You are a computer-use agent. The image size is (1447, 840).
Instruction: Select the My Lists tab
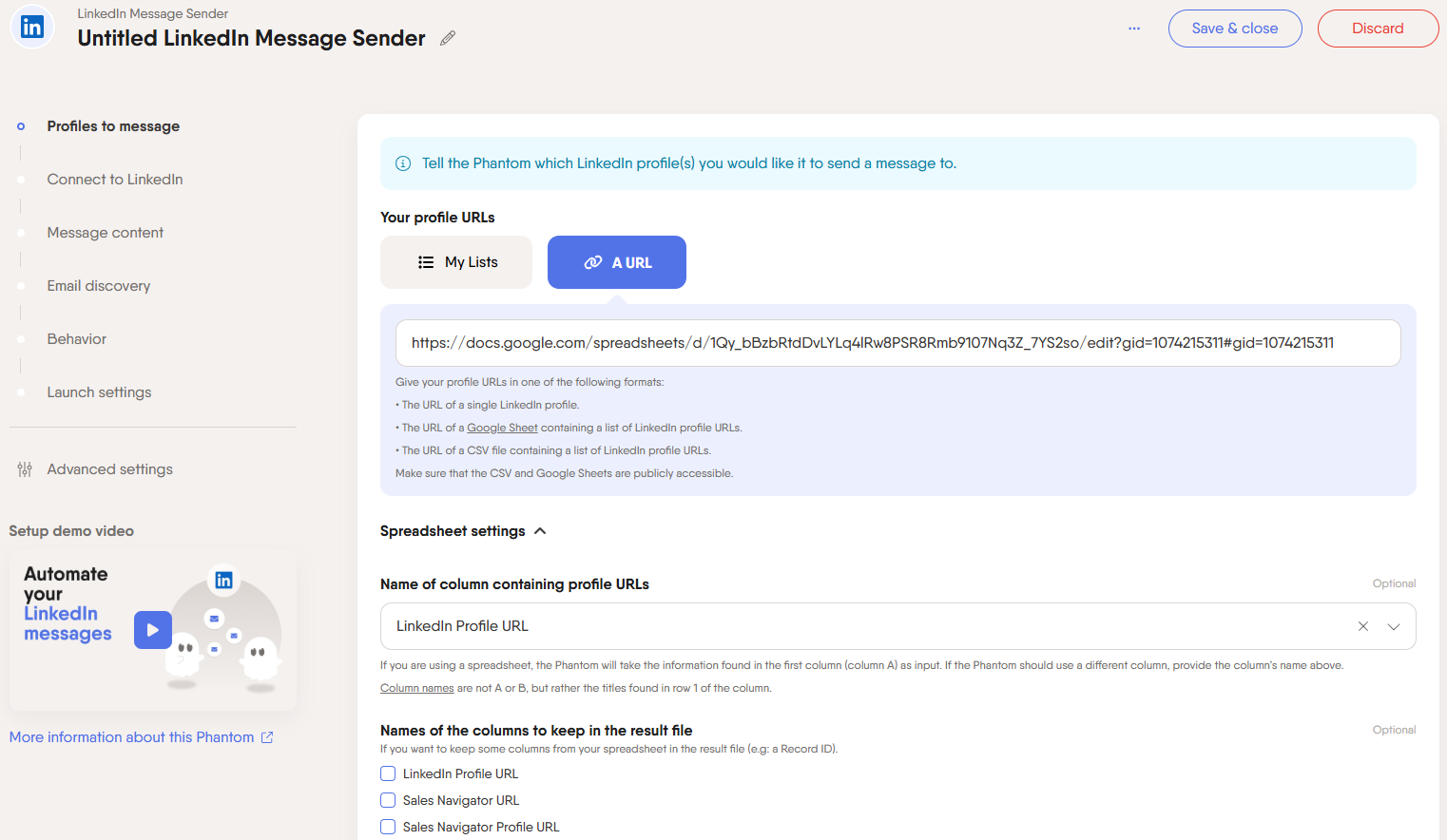(x=456, y=262)
